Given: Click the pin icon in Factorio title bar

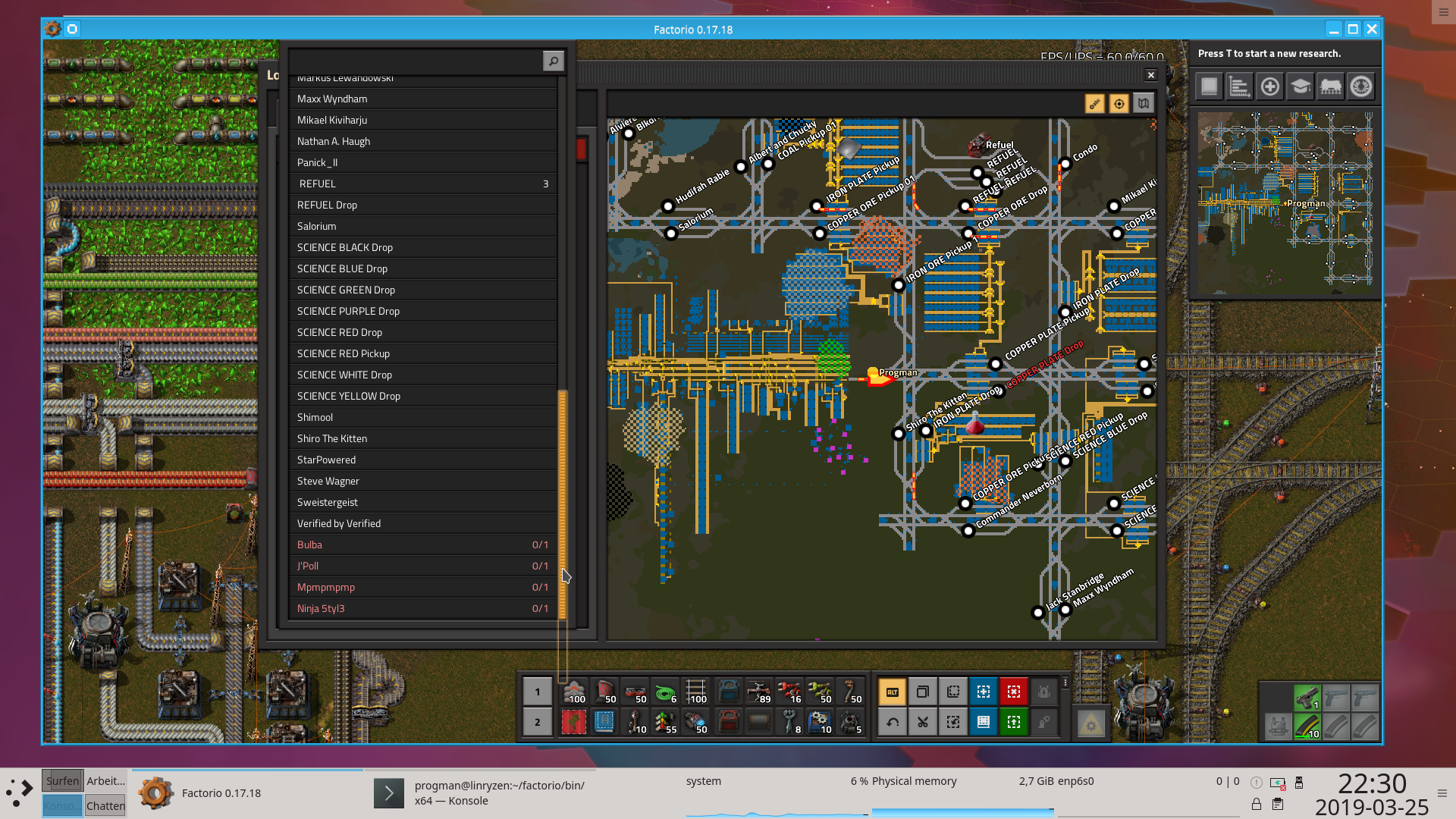Looking at the screenshot, I should [72, 30].
